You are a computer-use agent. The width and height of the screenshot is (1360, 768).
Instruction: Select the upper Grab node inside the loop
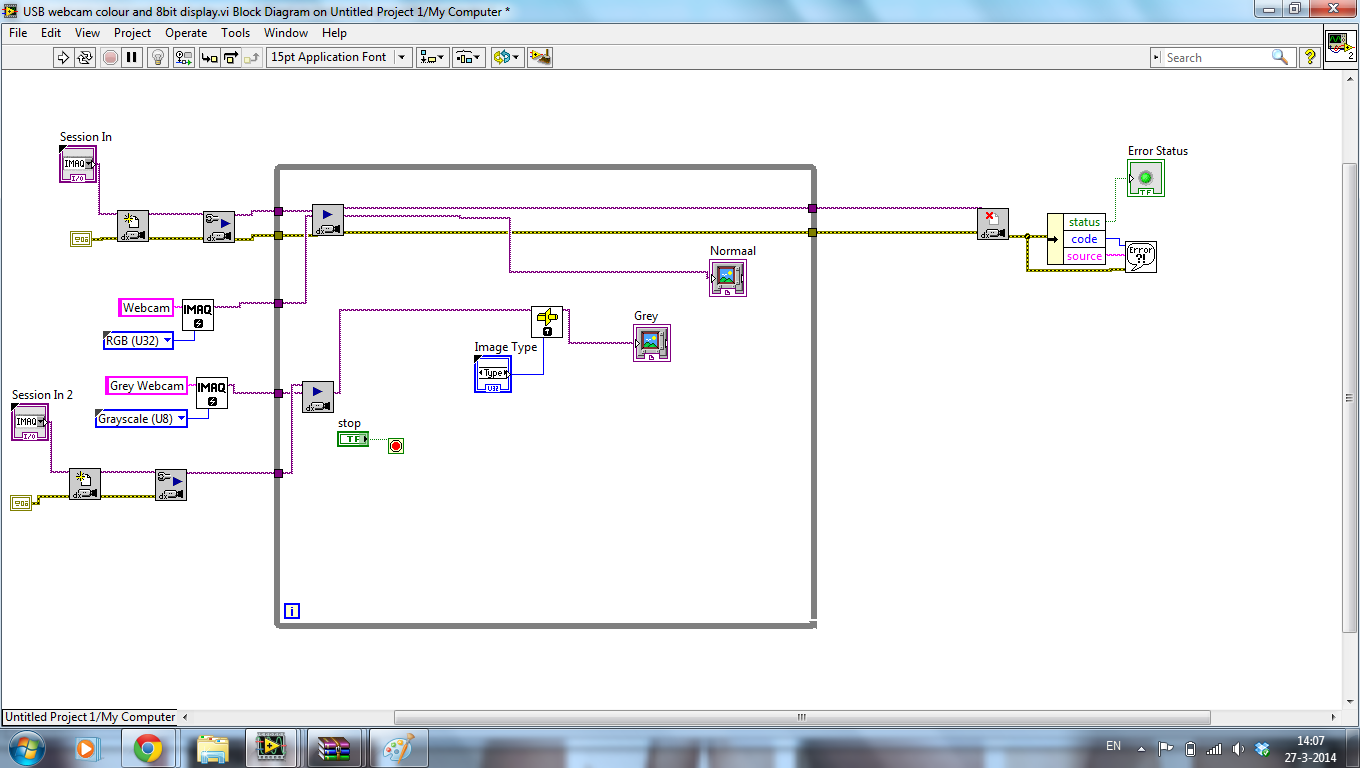coord(328,220)
